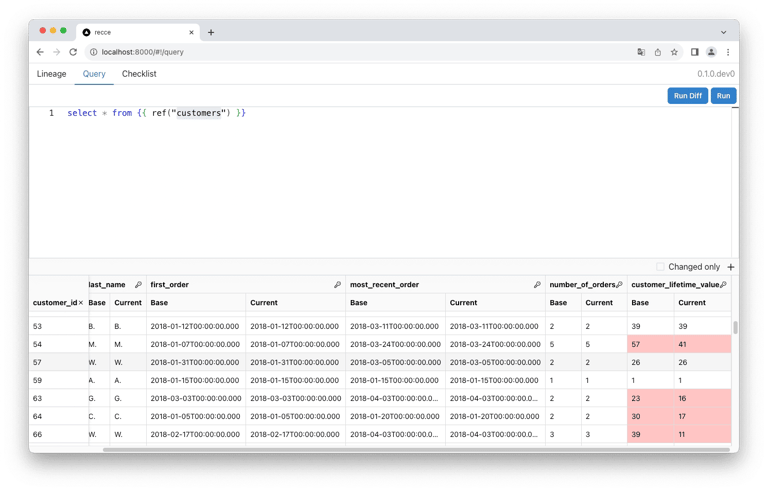Click the plus icon beside Changed only
Viewport: 768px width, 491px height.
tap(731, 267)
